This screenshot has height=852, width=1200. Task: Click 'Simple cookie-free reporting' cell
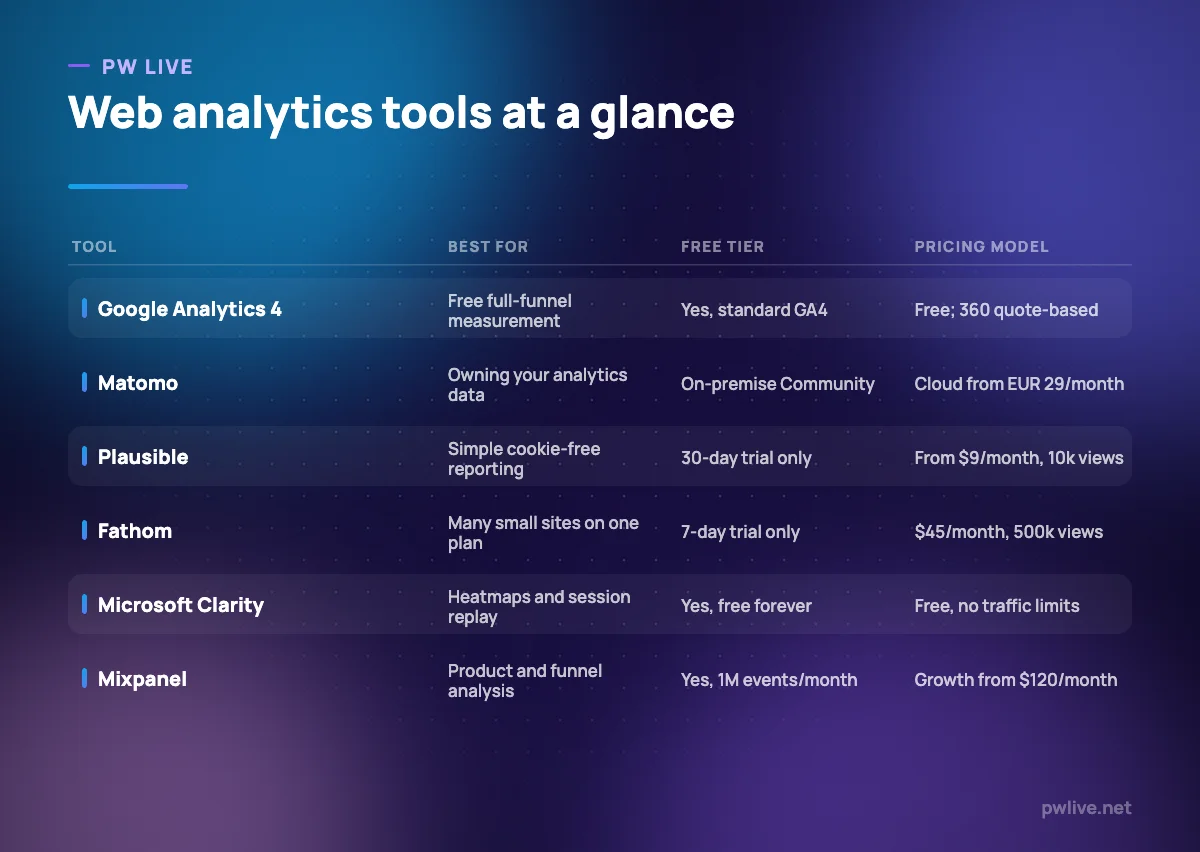(522, 458)
